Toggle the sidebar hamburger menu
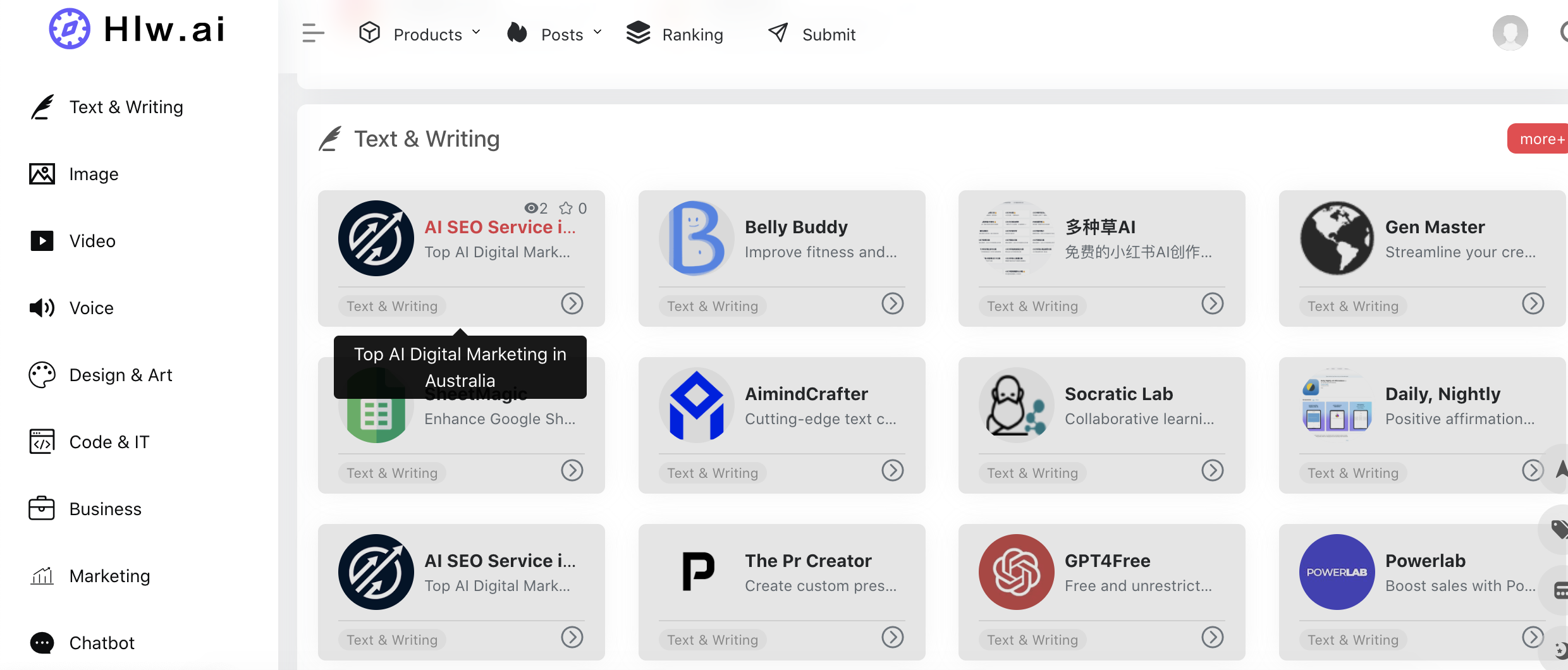Screen dimensions: 1568x670 [x=313, y=33]
